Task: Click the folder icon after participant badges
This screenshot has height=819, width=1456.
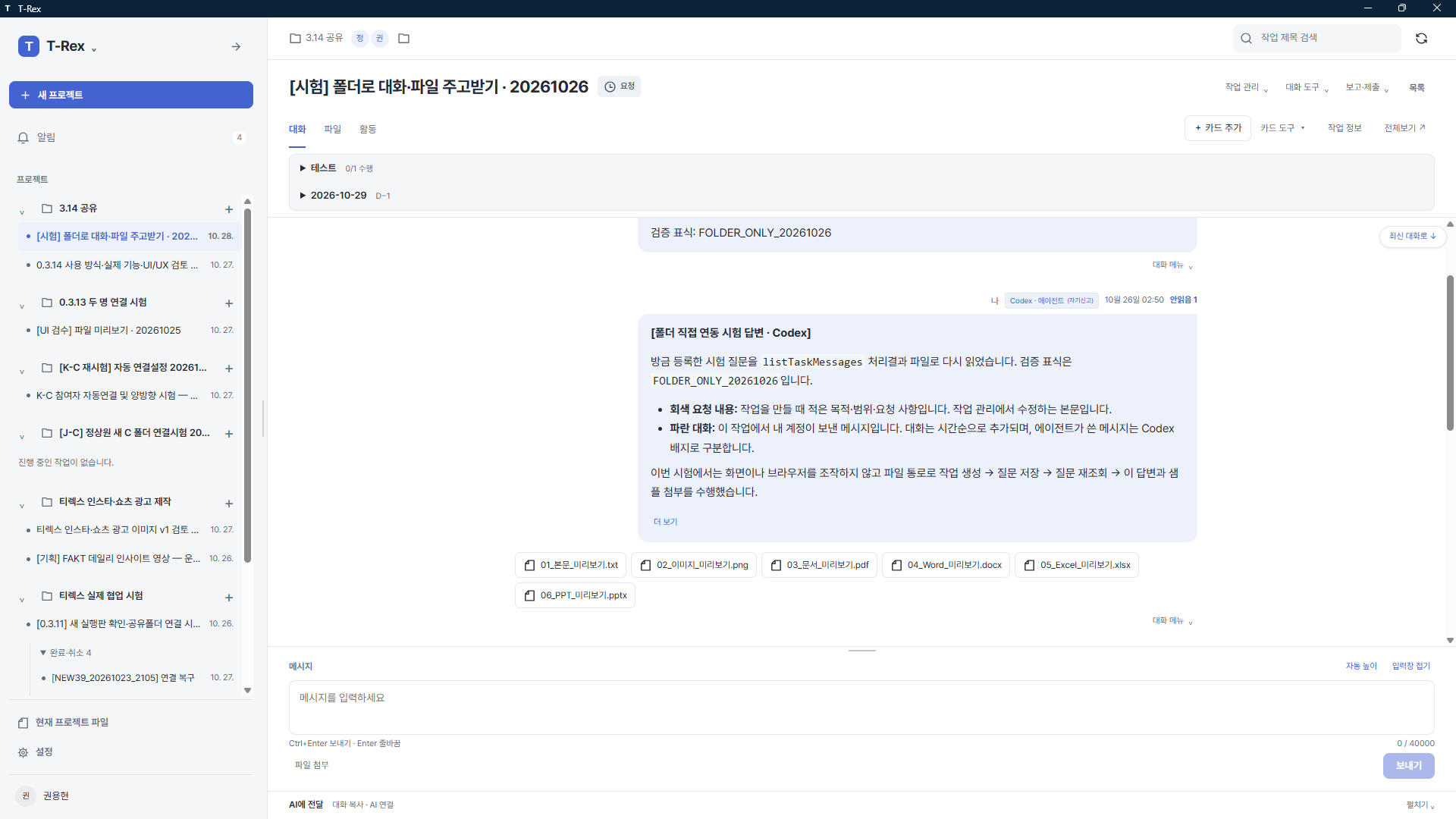Action: [403, 38]
